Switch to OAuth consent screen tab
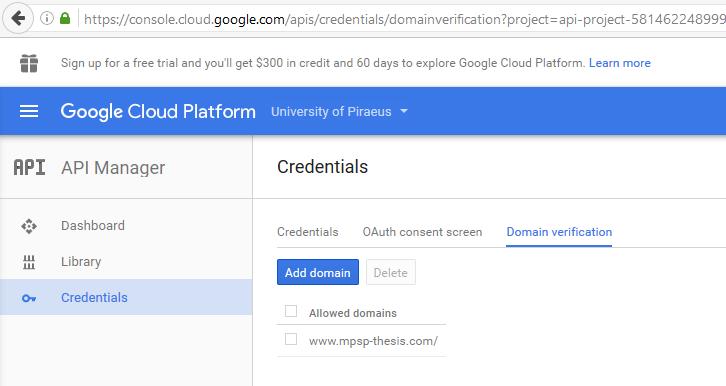The width and height of the screenshot is (726, 386). click(x=422, y=232)
